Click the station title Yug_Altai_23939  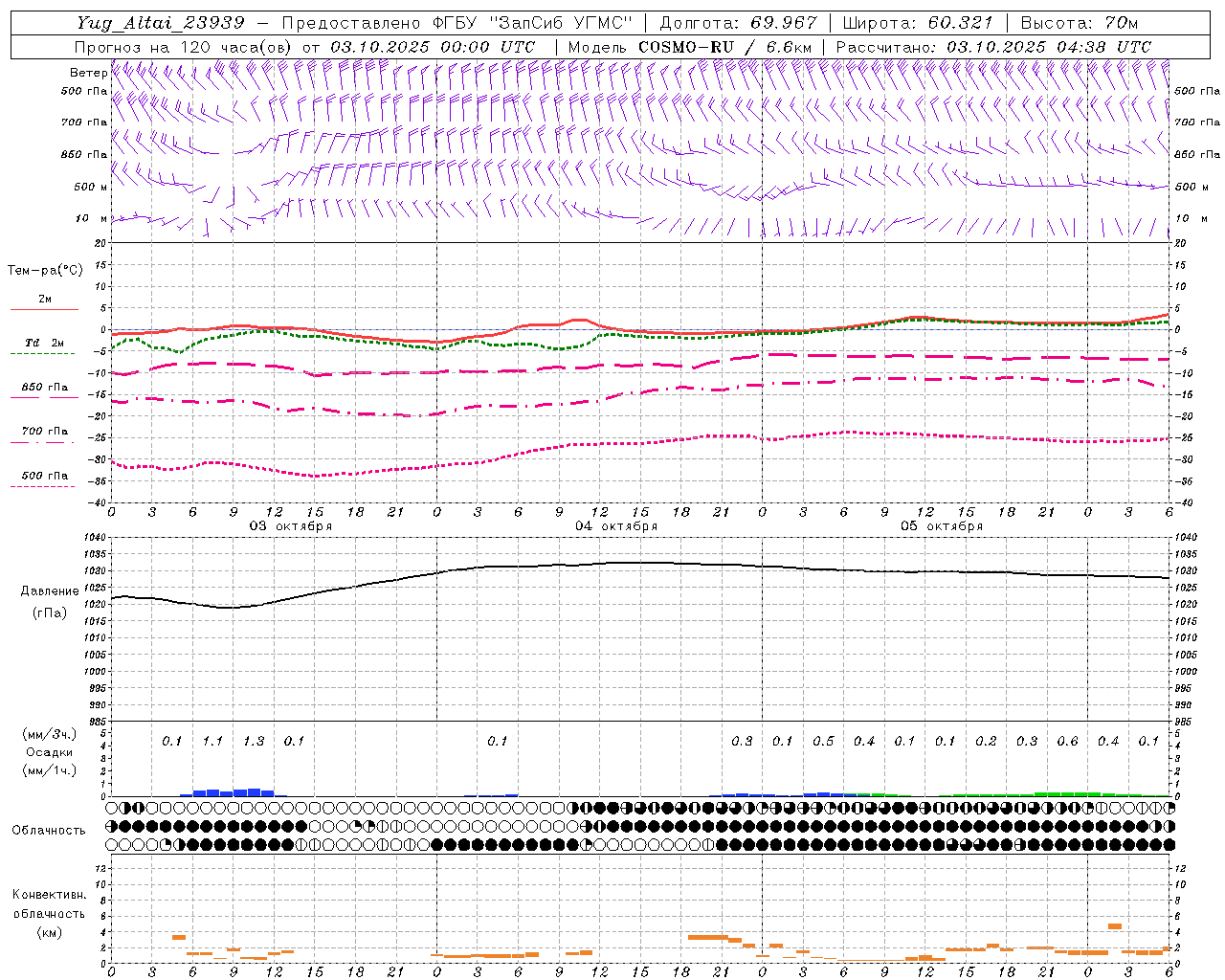161,23
